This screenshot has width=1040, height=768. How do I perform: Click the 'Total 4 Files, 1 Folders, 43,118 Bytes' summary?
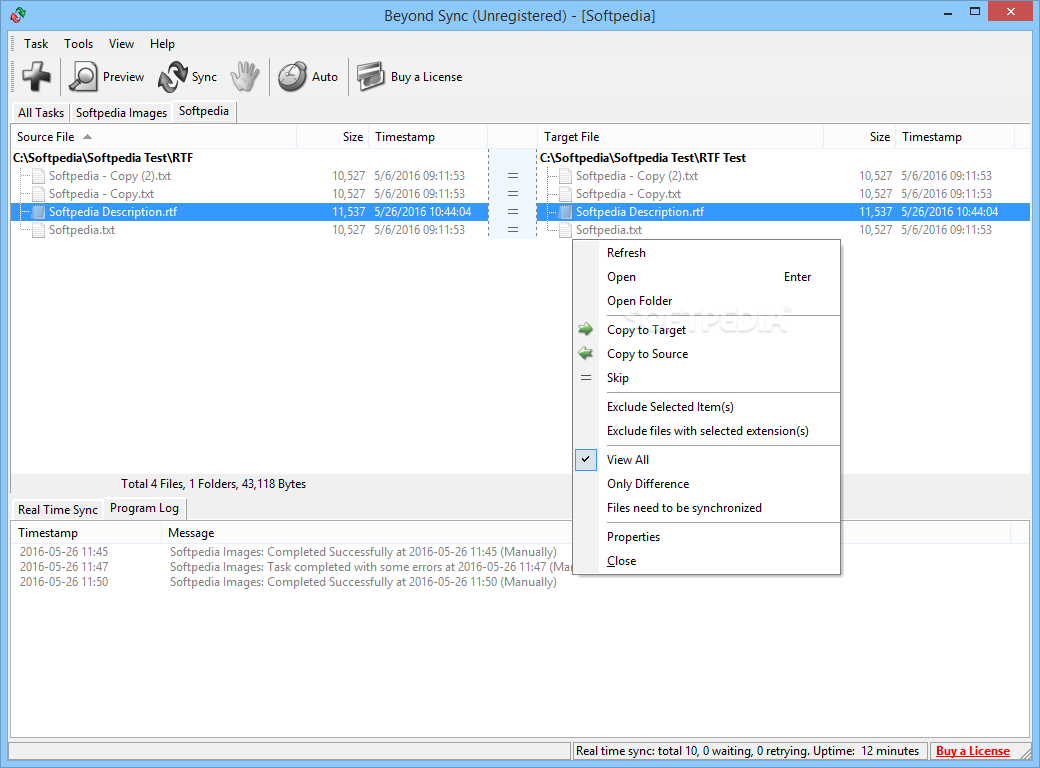tap(214, 483)
